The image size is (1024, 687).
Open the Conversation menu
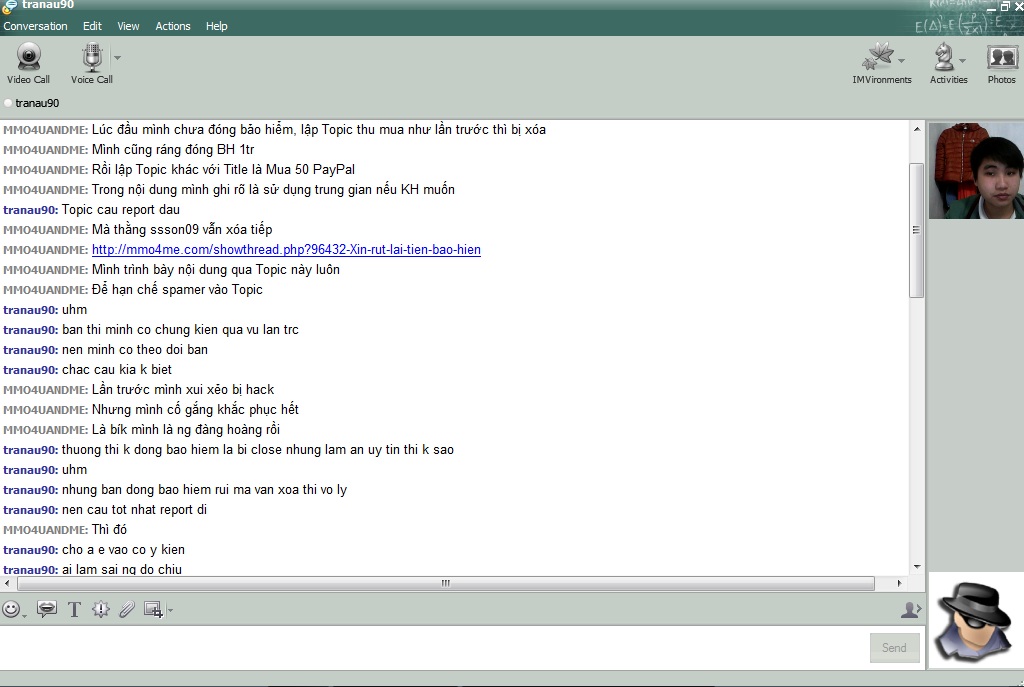point(35,26)
